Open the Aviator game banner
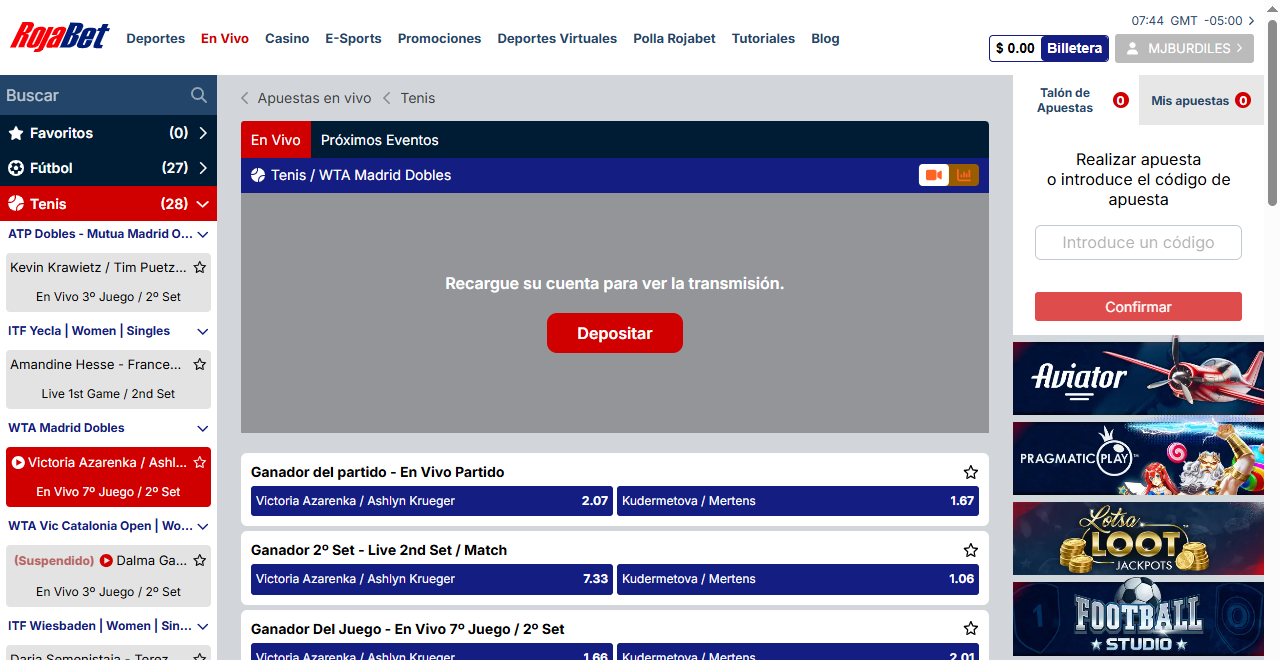1280x660 pixels. 1138,378
